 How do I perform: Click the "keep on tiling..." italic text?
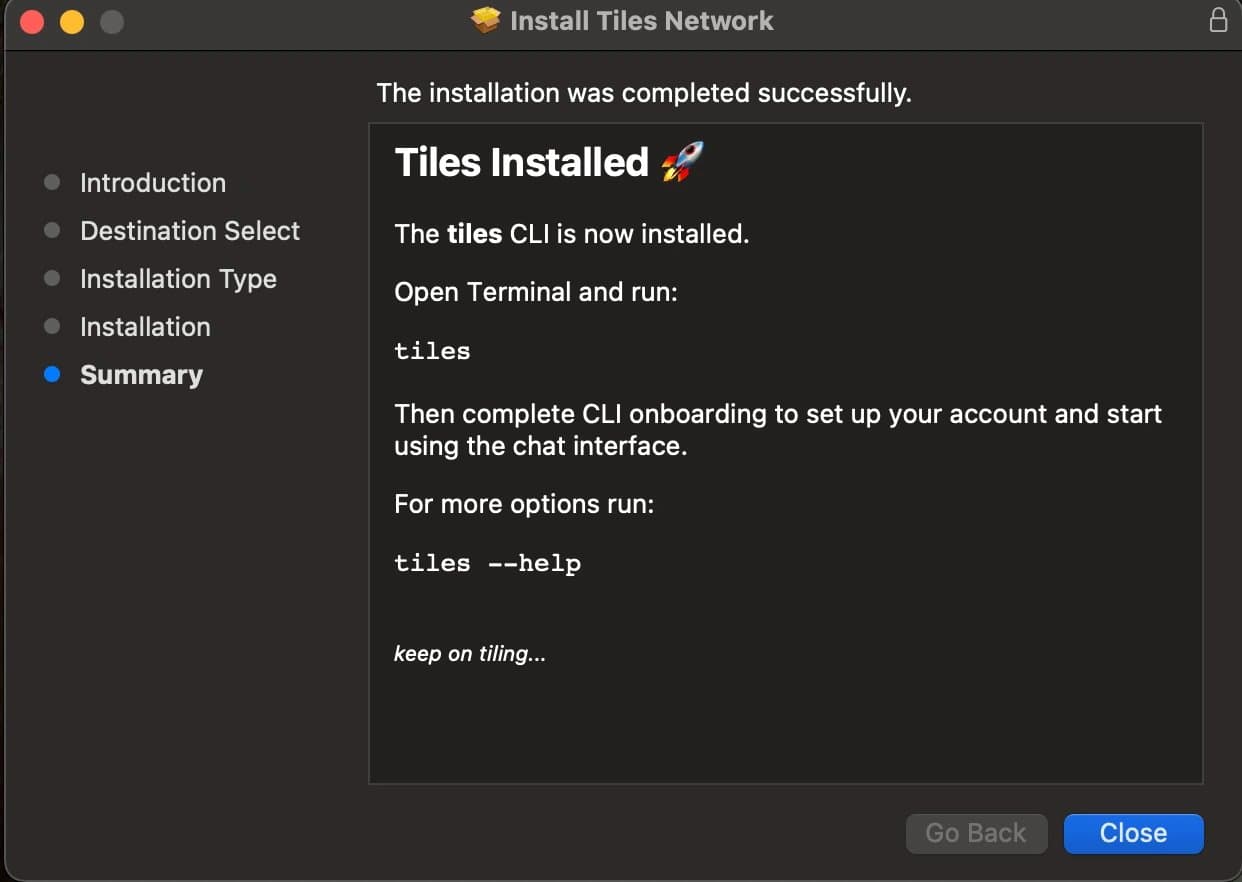[470, 654]
